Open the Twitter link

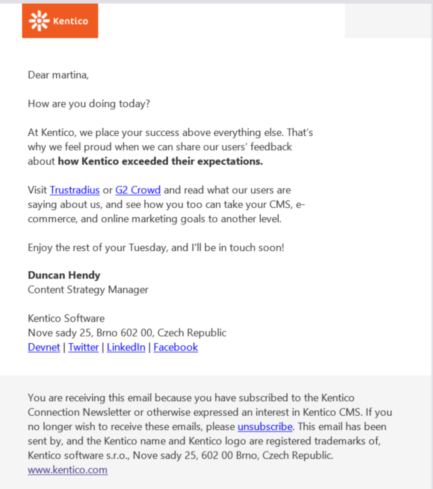coord(83,347)
